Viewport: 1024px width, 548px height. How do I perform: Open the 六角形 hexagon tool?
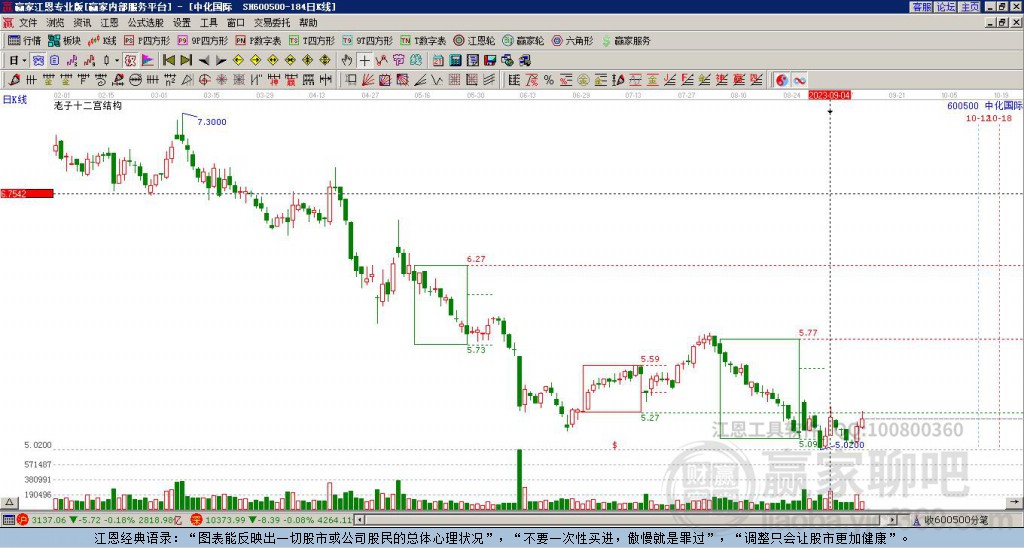[573, 40]
